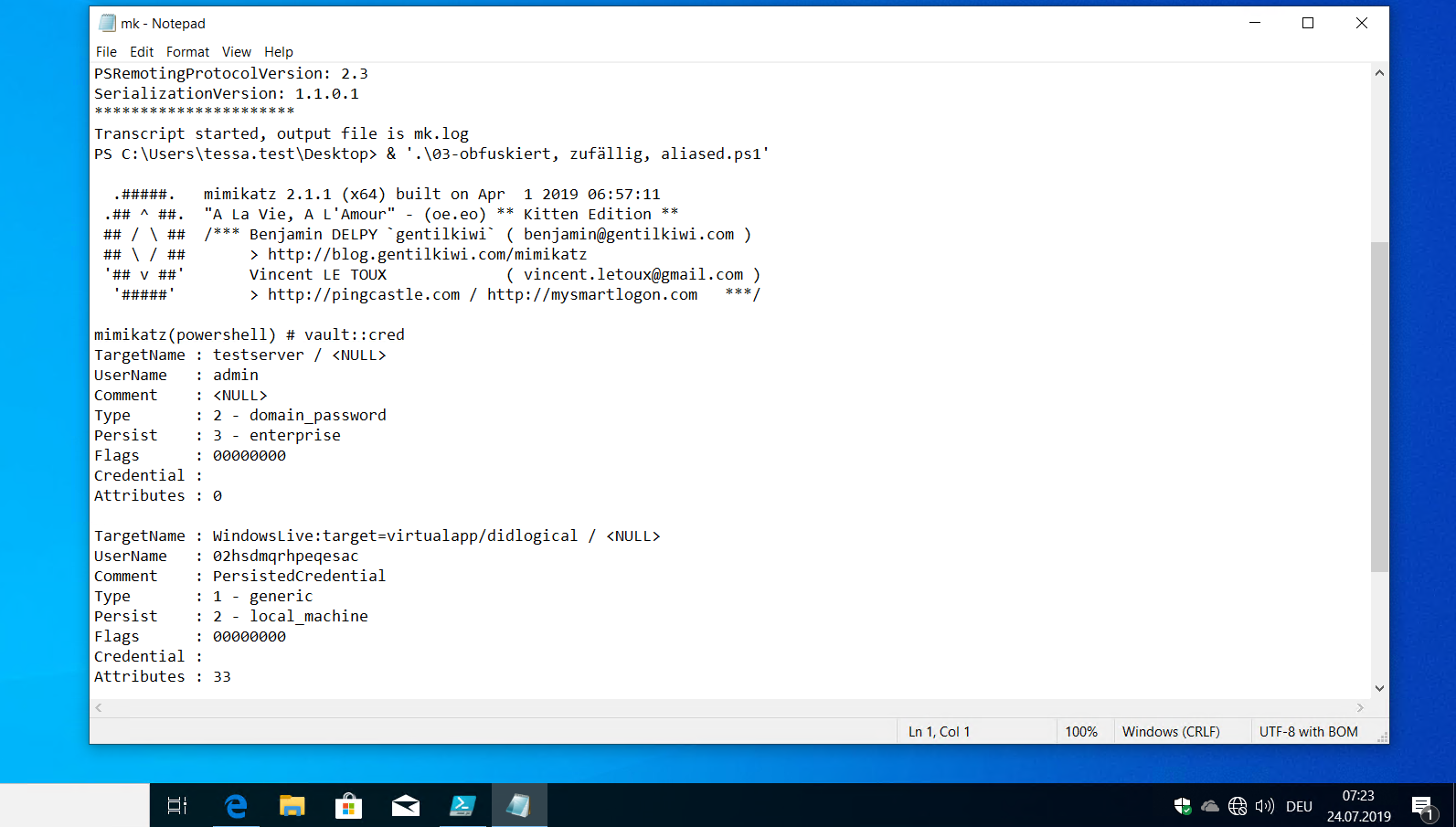Viewport: 1456px width, 827px height.
Task: Open Action Center notifications icon
Action: [x=1423, y=806]
